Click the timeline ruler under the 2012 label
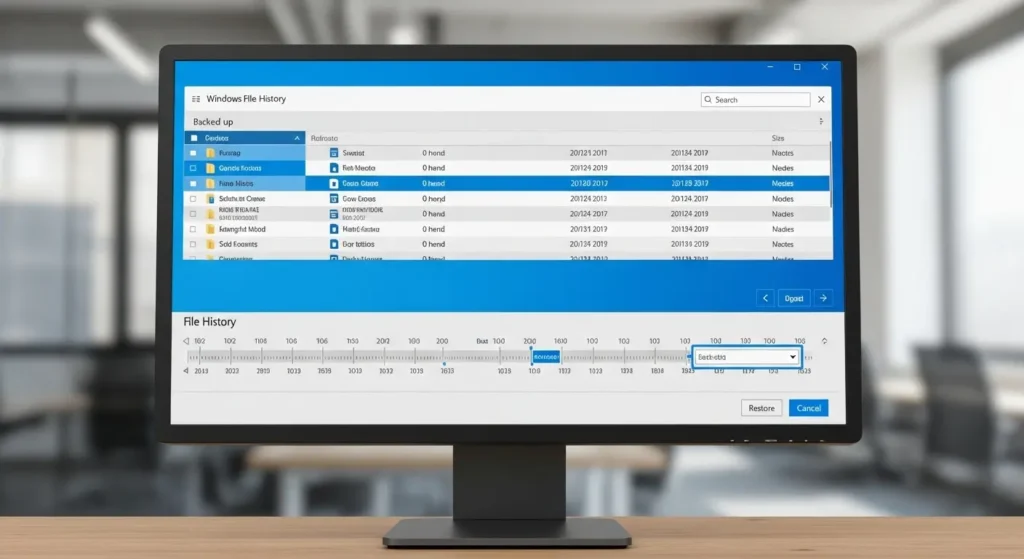This screenshot has width=1024, height=559. point(383,357)
